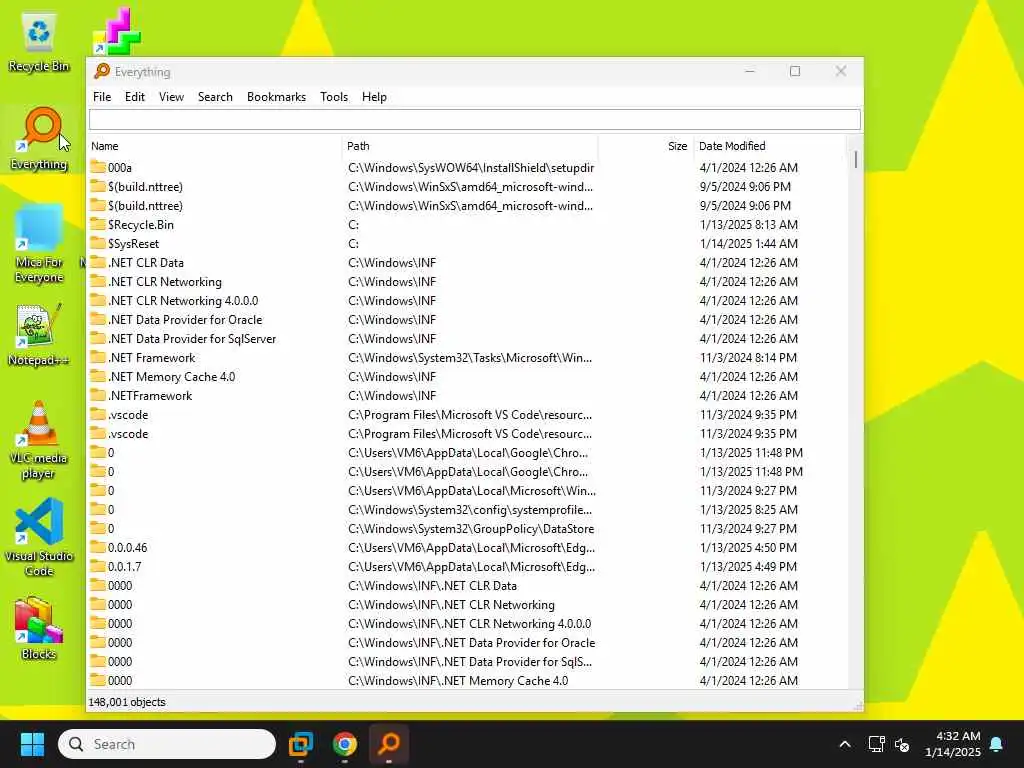Select the .NETFramework folder row
The width and height of the screenshot is (1024, 768).
tap(468, 395)
